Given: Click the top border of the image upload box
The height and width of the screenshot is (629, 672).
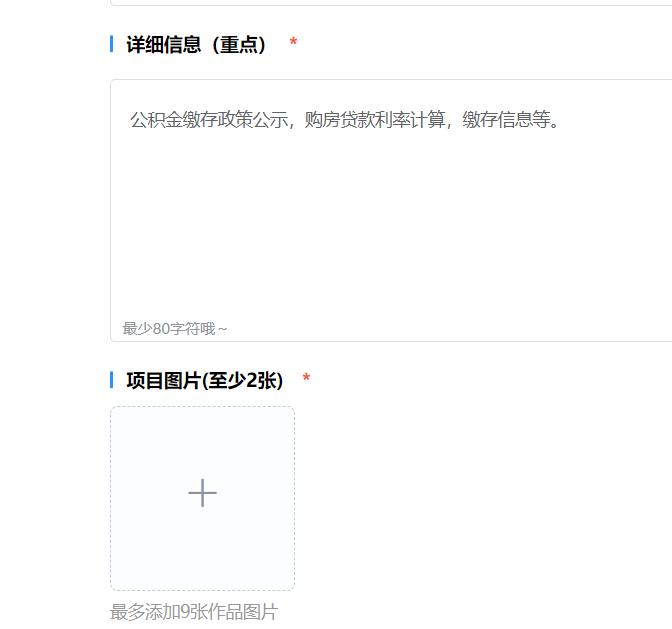Looking at the screenshot, I should pyautogui.click(x=202, y=407).
